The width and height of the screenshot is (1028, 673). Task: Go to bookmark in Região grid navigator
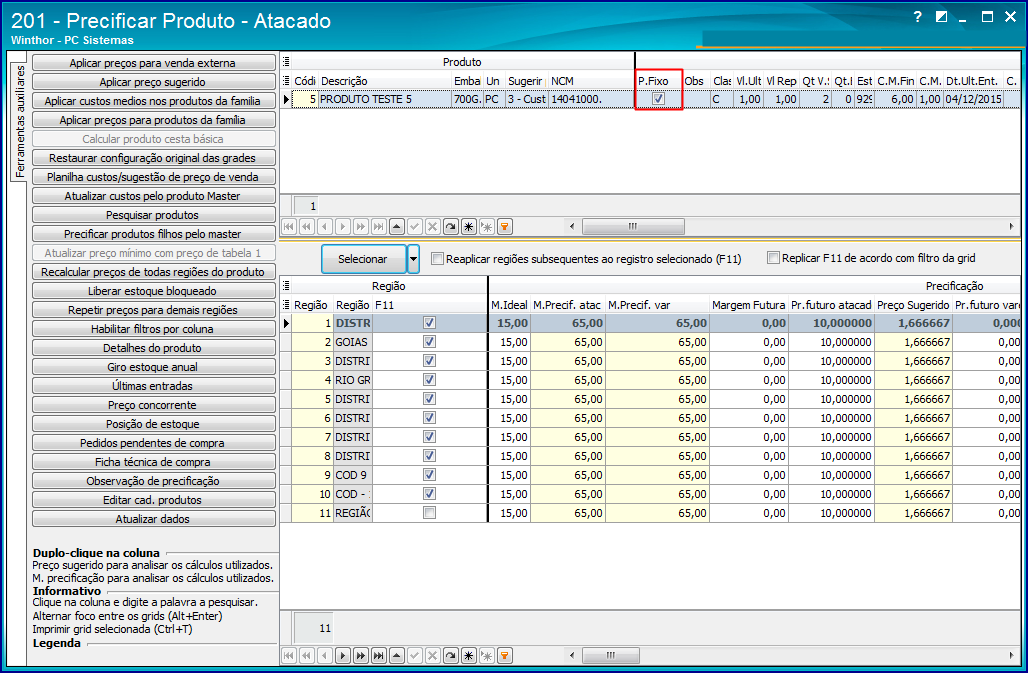coord(487,655)
